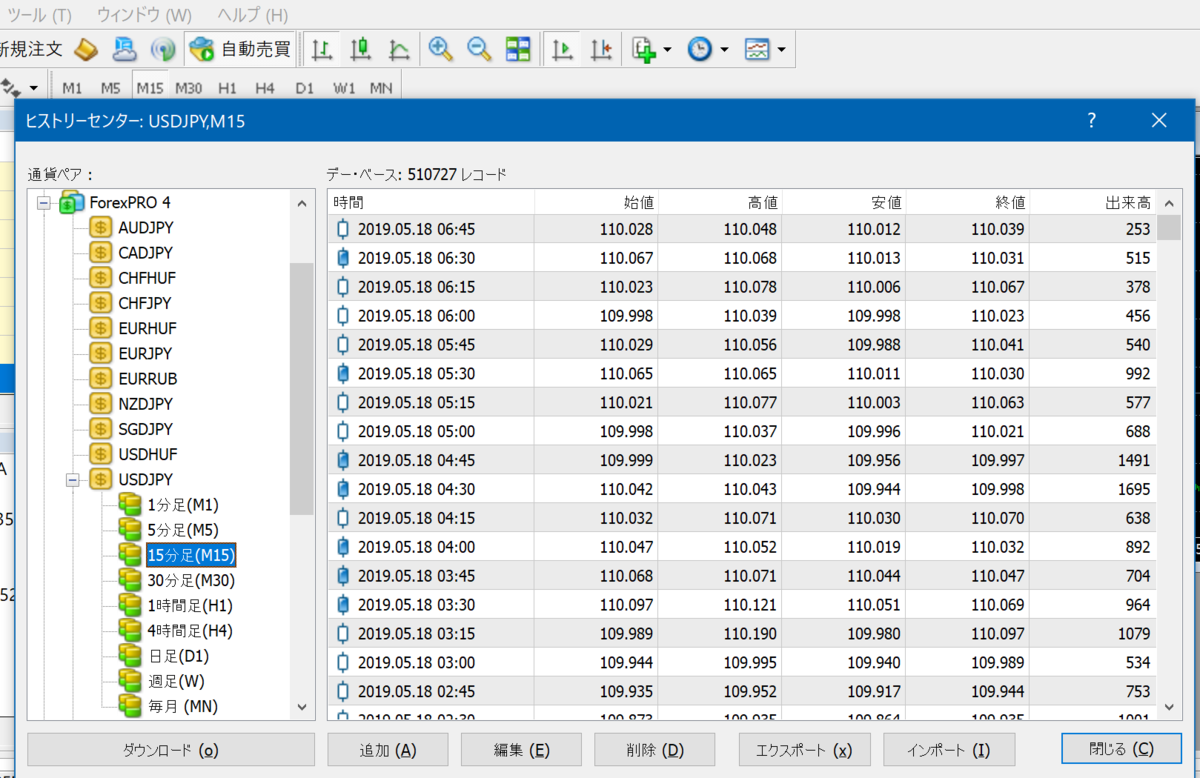
Task: Click the records table scrollbar down arrow
Action: (1169, 707)
